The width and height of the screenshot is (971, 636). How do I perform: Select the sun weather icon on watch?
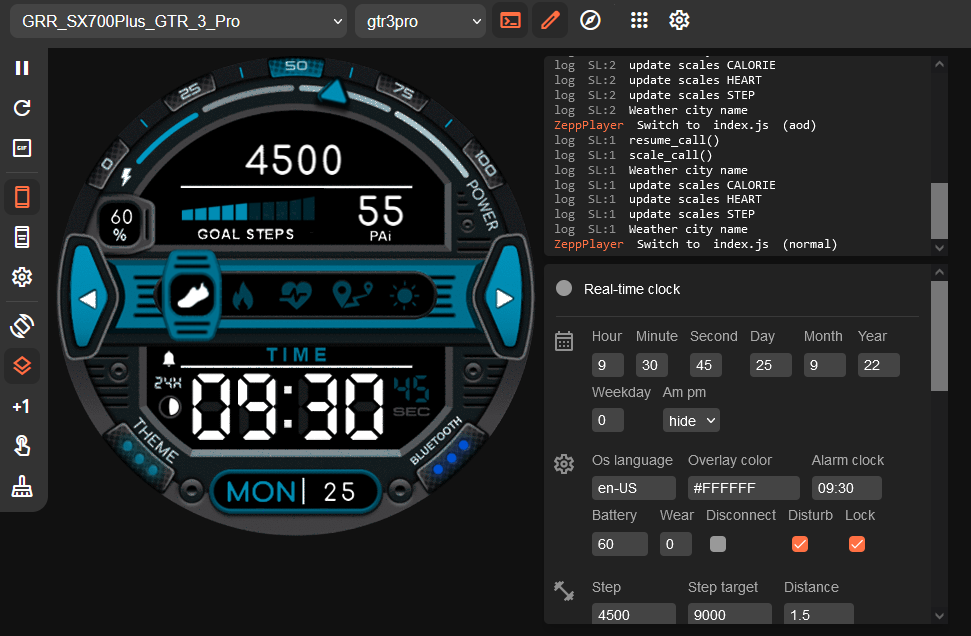(x=404, y=296)
